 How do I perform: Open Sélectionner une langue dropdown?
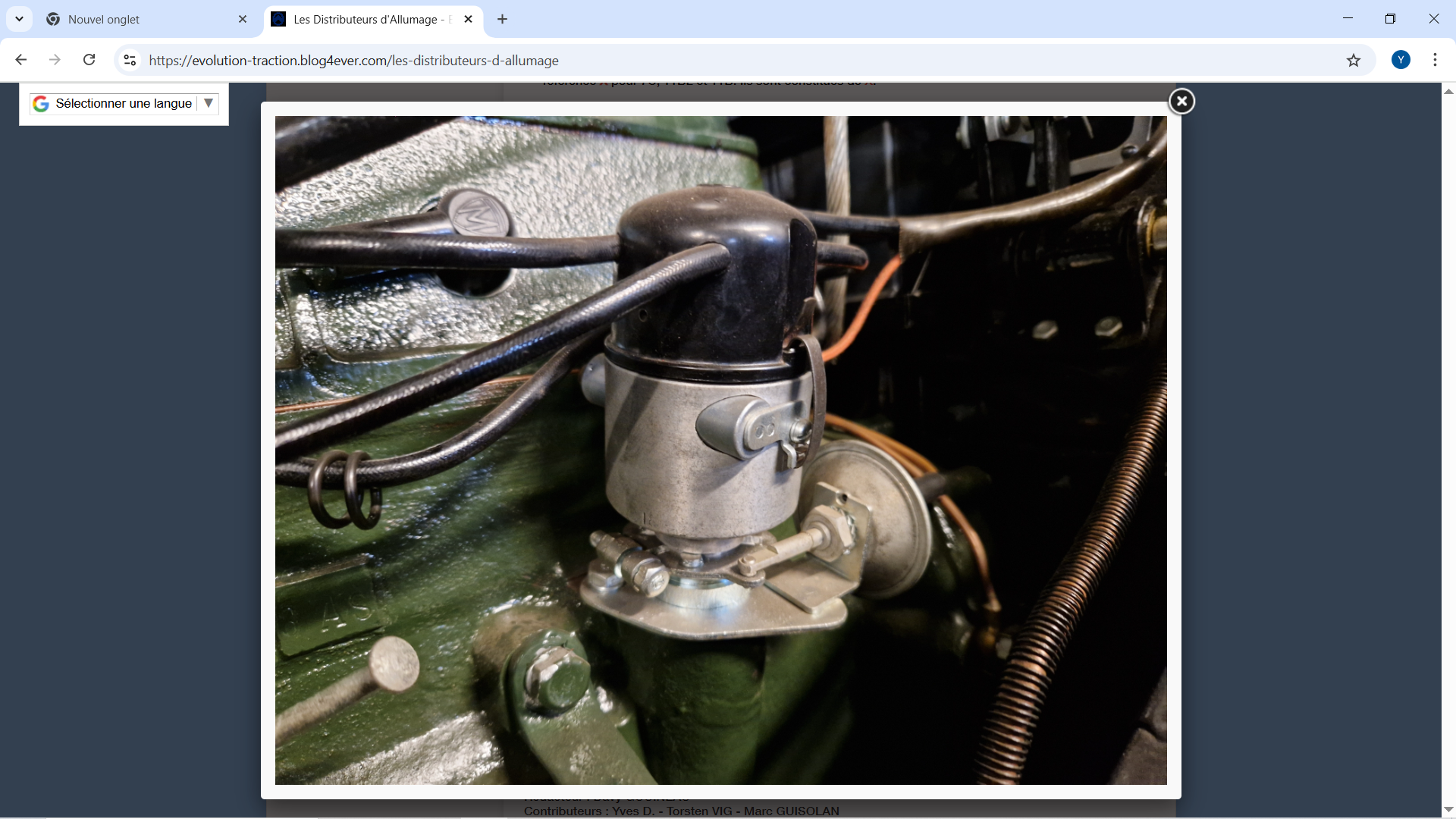coord(124,103)
